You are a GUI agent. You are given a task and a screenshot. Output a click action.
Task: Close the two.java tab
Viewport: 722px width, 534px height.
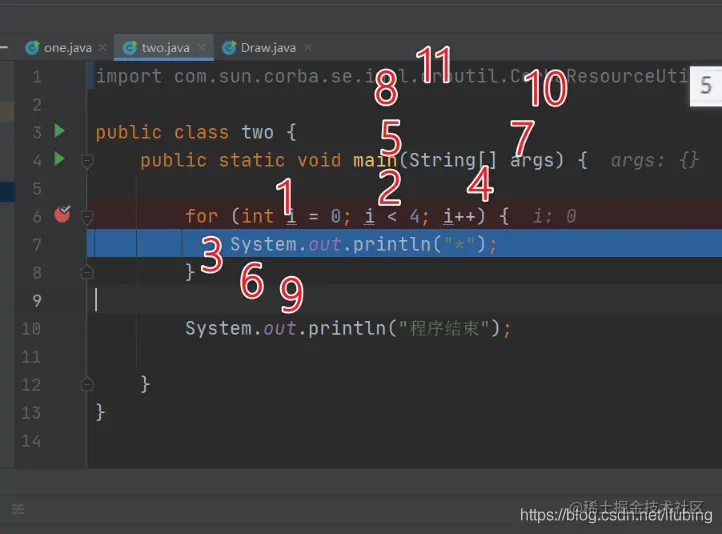pos(202,47)
